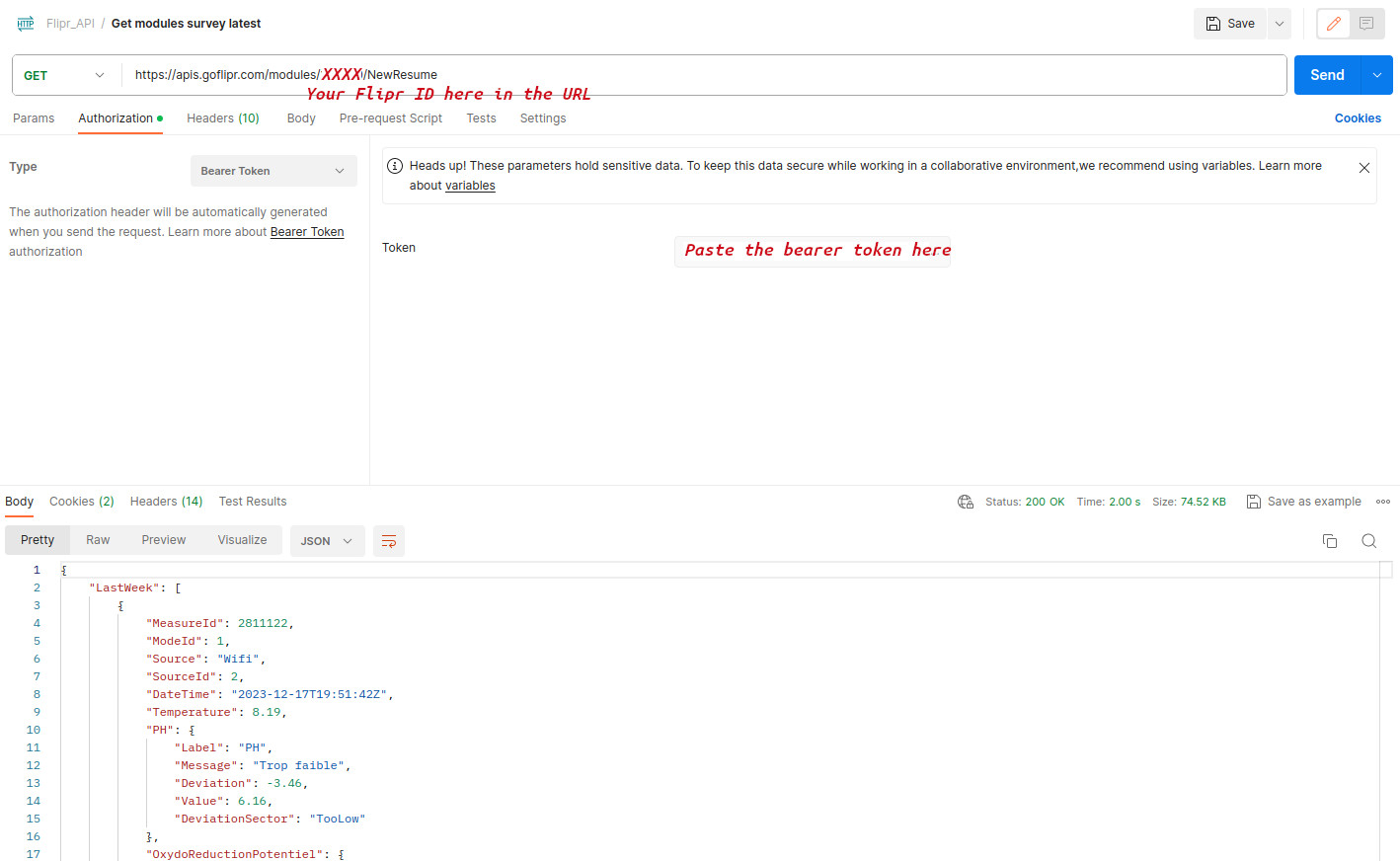The image size is (1400, 861).
Task: Open the response more options ellipsis
Action: (x=1383, y=502)
